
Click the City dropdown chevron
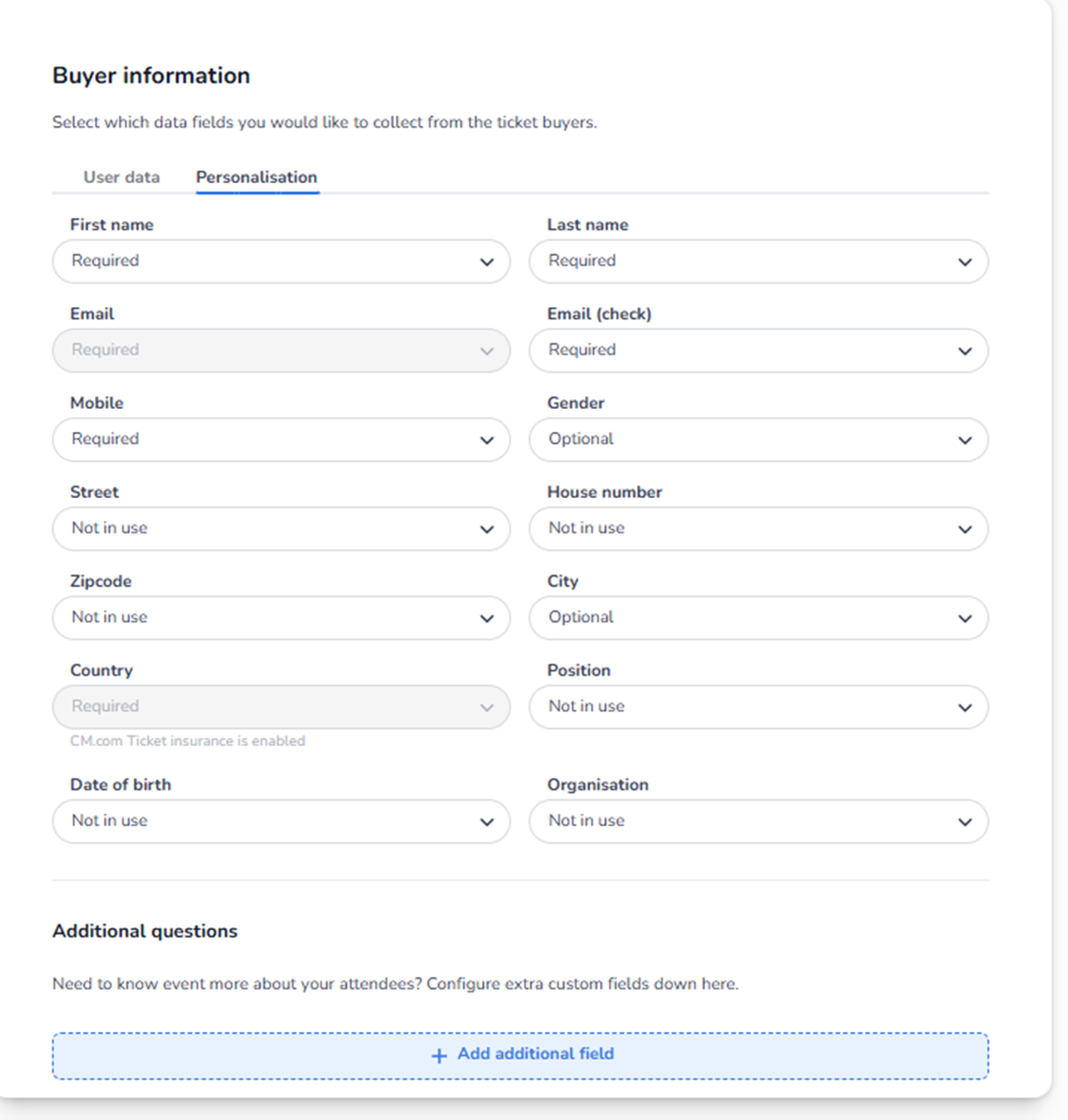964,619
